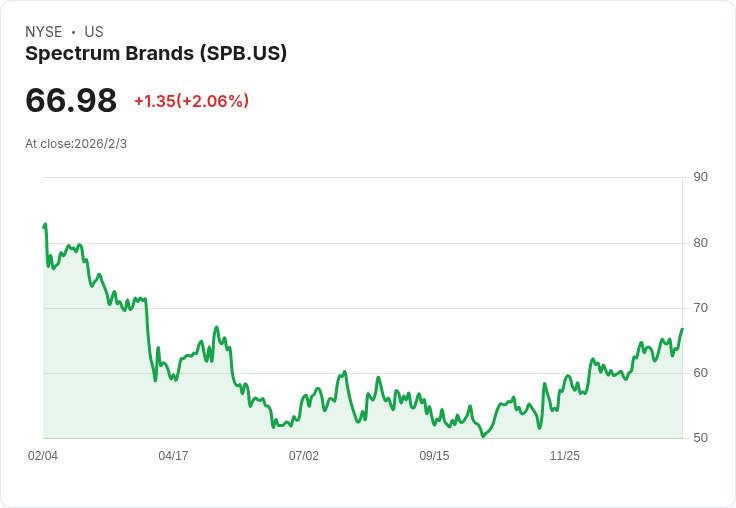Image resolution: width=736 pixels, height=508 pixels.
Task: Click the 70 price axis label
Action: [700, 308]
